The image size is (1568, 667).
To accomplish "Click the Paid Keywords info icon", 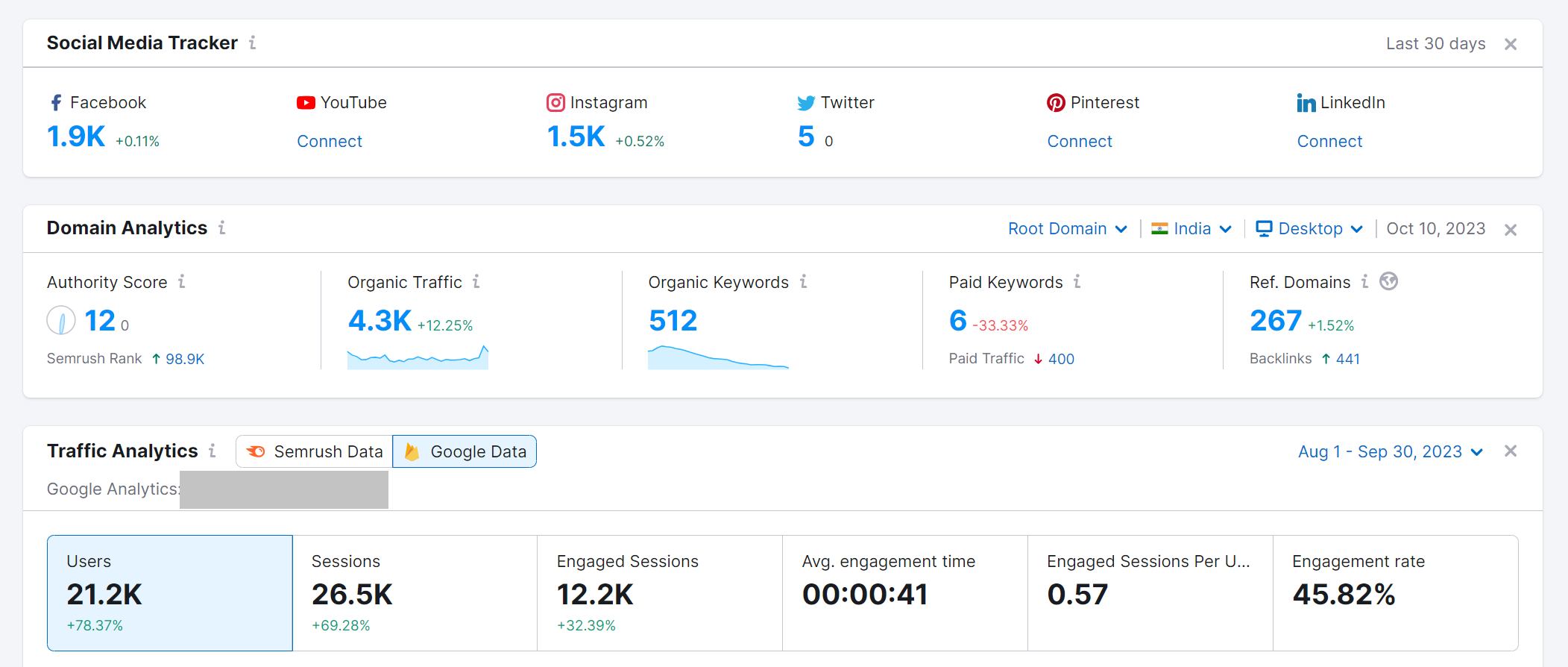I will click(x=1077, y=282).
